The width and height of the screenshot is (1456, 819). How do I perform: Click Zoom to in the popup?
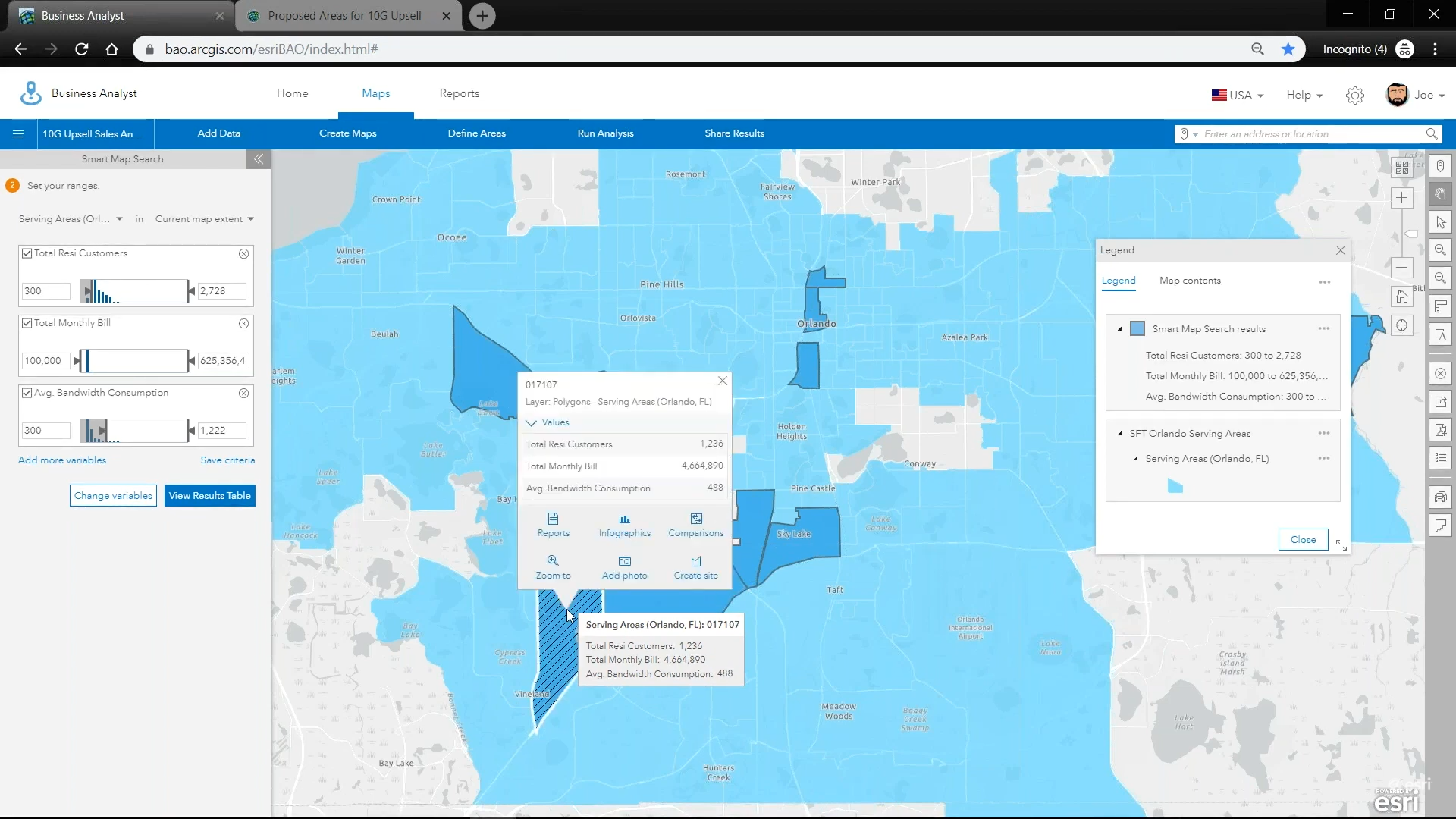coord(553,567)
